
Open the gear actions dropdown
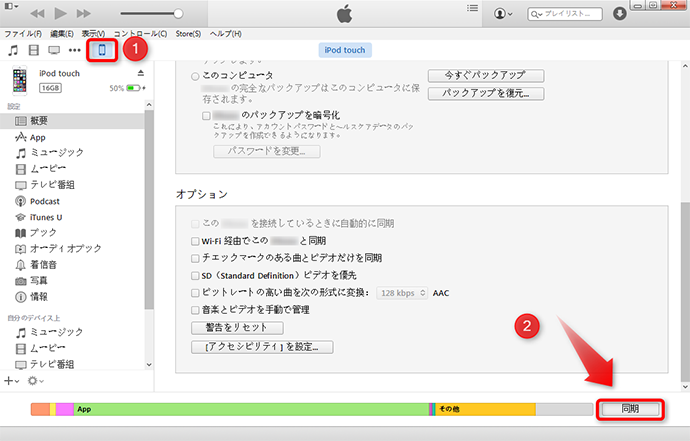(35, 381)
